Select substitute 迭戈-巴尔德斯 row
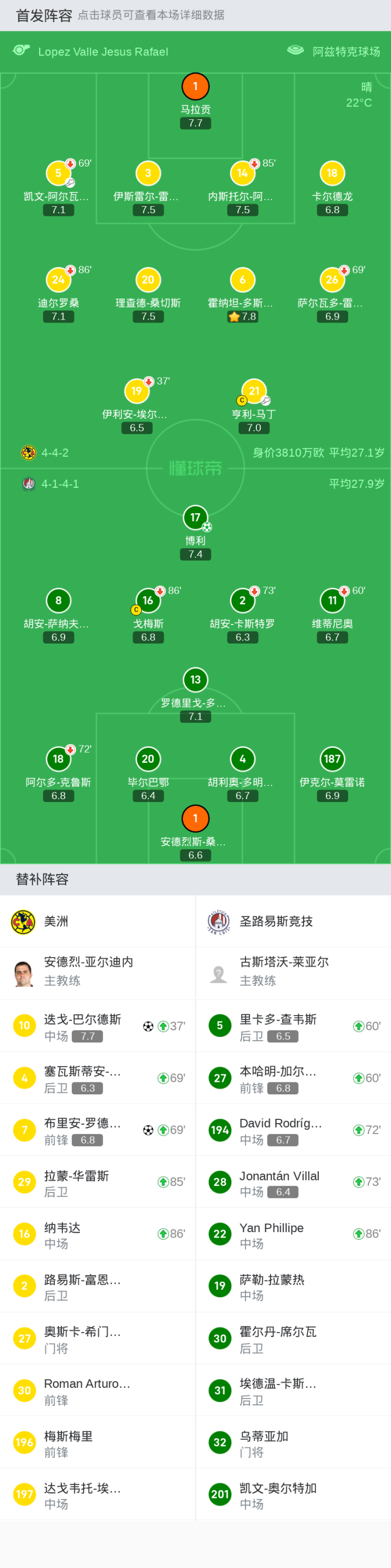The width and height of the screenshot is (391, 1568). [97, 1027]
